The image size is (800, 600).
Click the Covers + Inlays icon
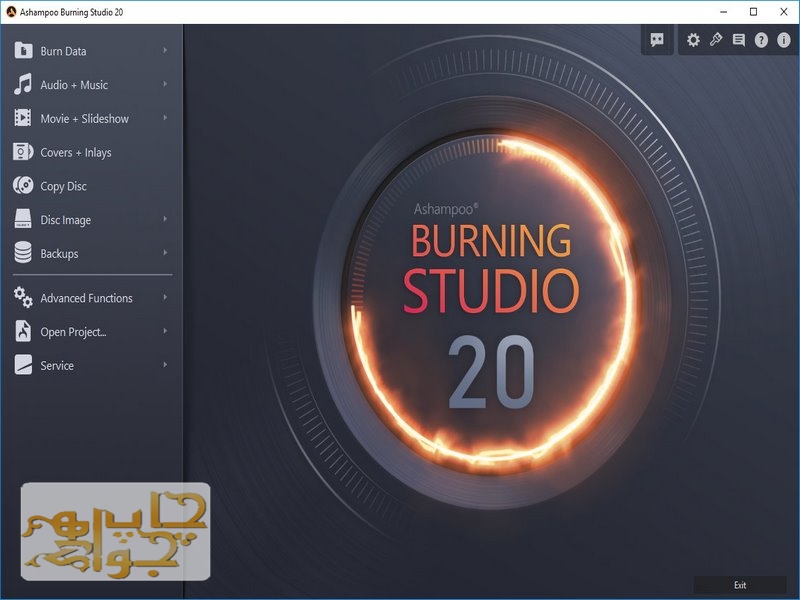(x=23, y=152)
